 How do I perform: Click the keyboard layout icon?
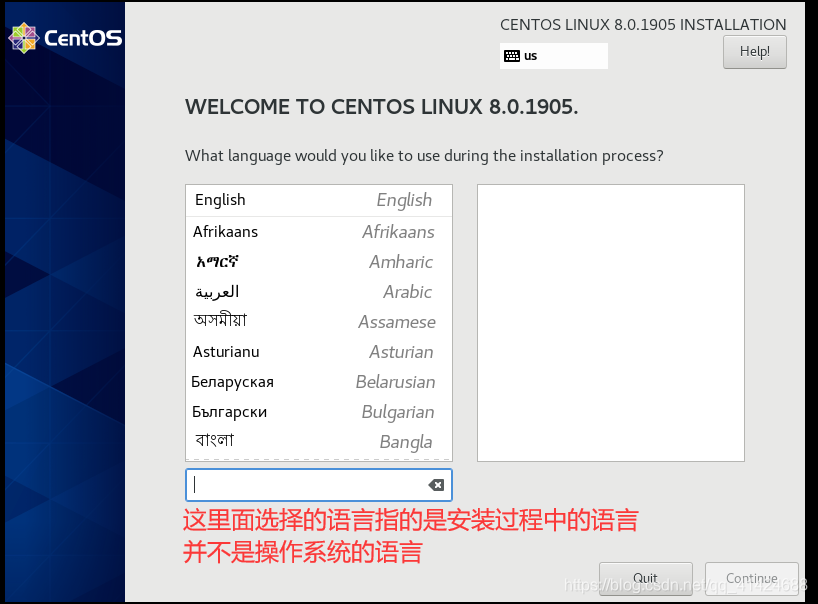pyautogui.click(x=512, y=56)
